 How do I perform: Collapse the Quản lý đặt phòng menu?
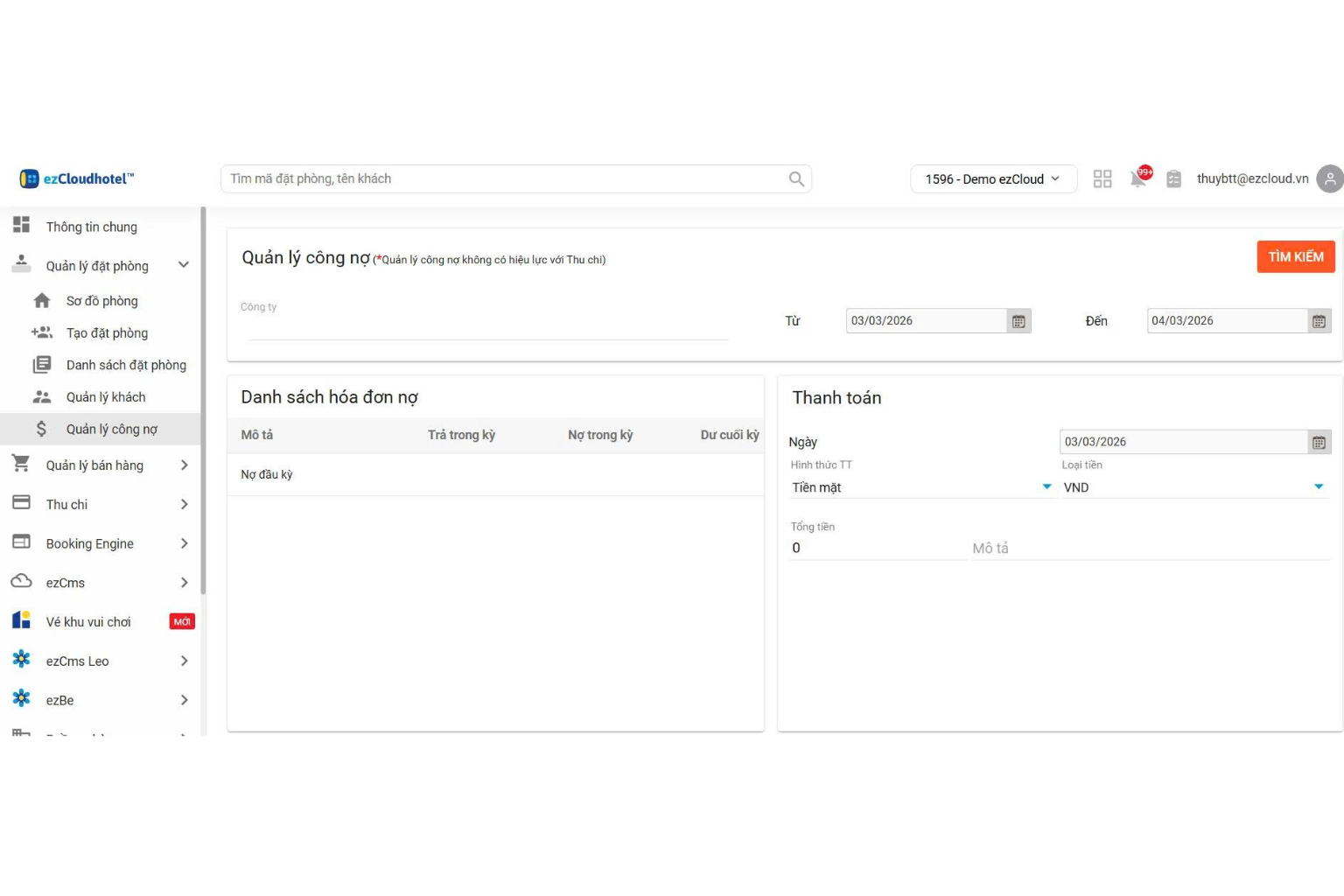tap(184, 265)
